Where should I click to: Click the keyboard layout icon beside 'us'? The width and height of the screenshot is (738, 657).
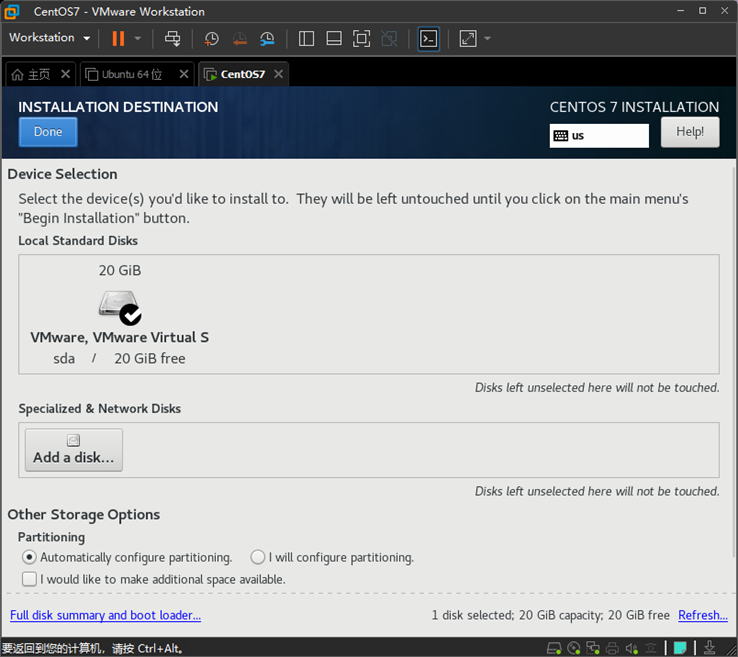[561, 136]
